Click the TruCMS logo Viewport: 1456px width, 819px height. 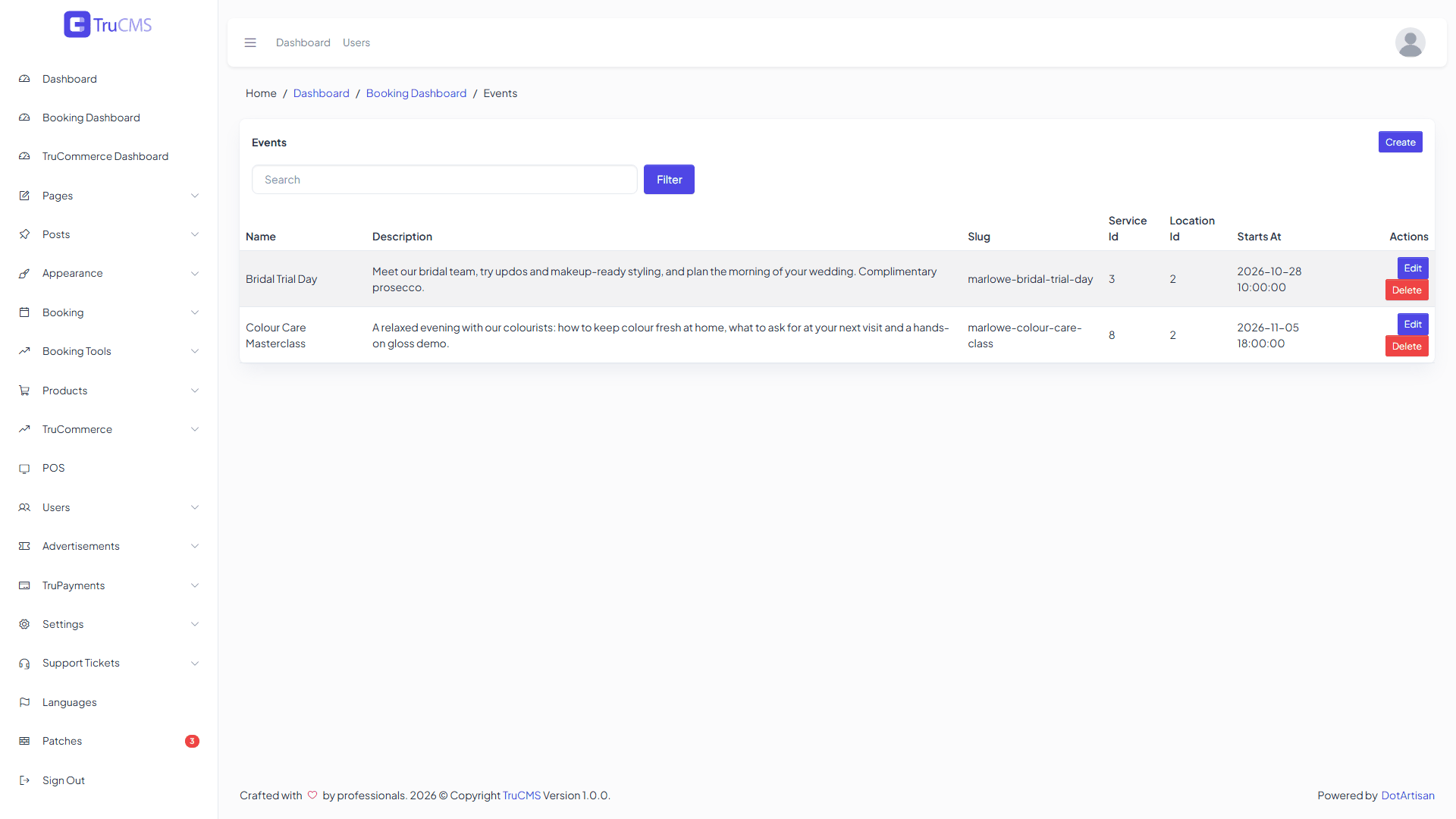(108, 24)
